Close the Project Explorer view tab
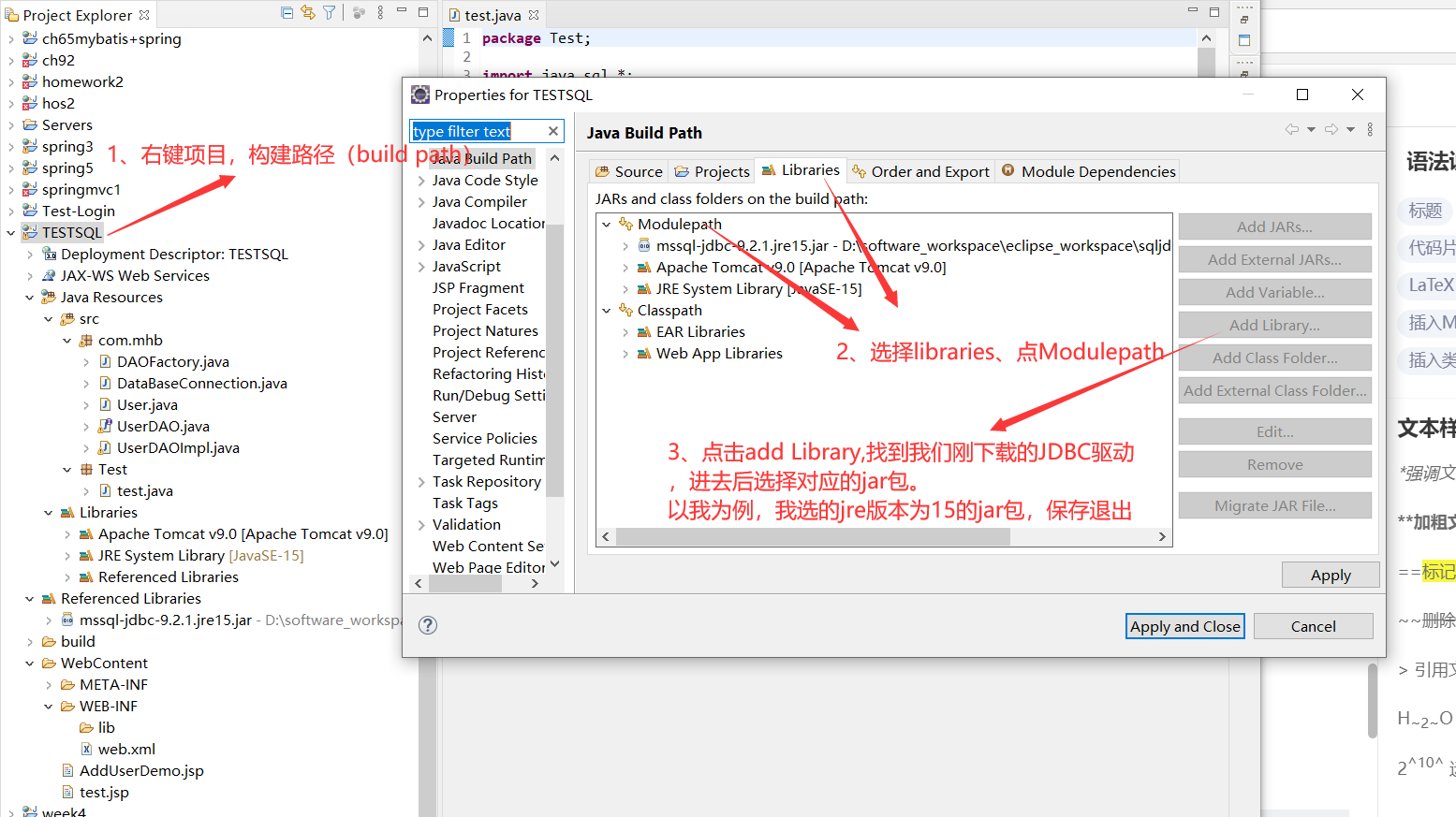 144,15
